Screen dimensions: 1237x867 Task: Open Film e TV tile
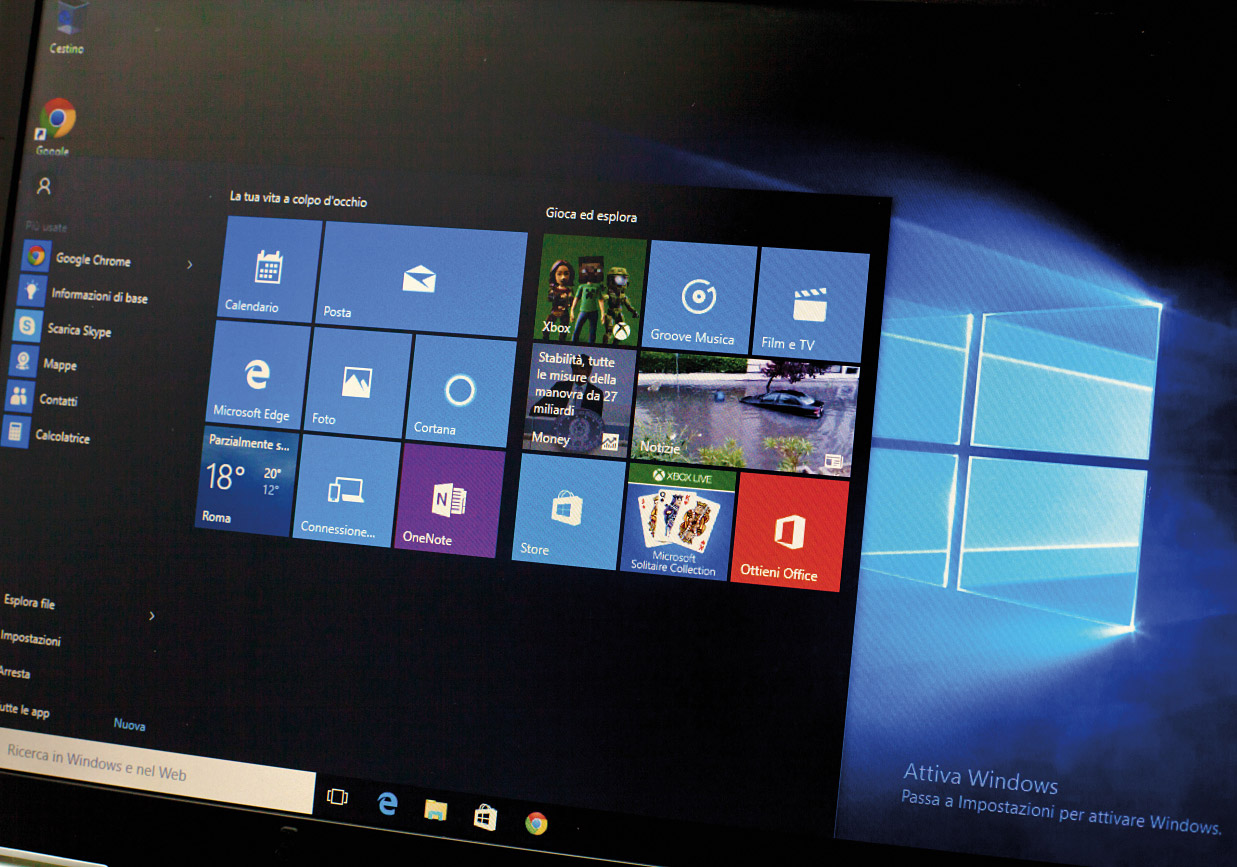click(x=810, y=306)
